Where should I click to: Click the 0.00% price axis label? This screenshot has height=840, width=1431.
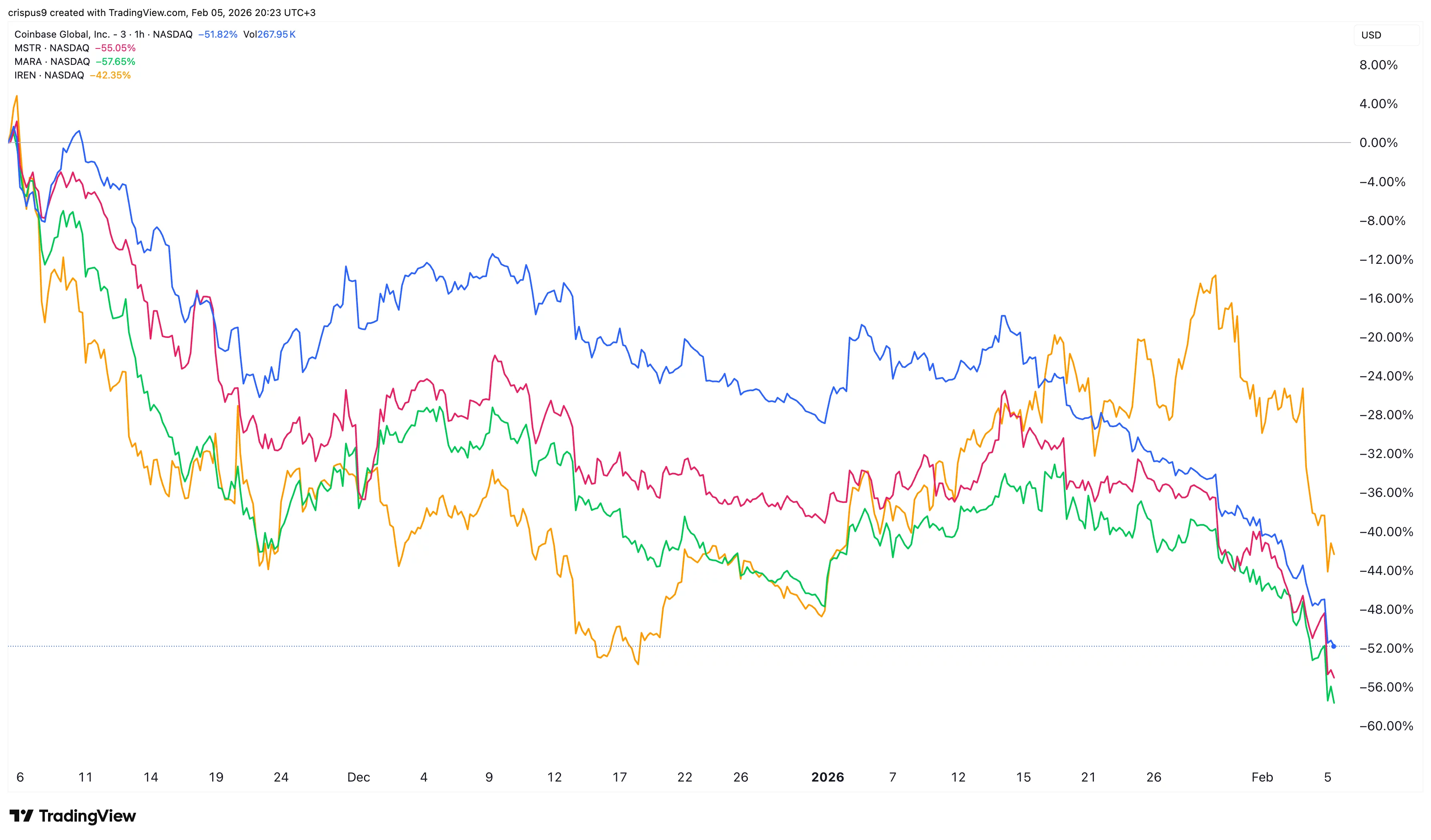(1378, 143)
